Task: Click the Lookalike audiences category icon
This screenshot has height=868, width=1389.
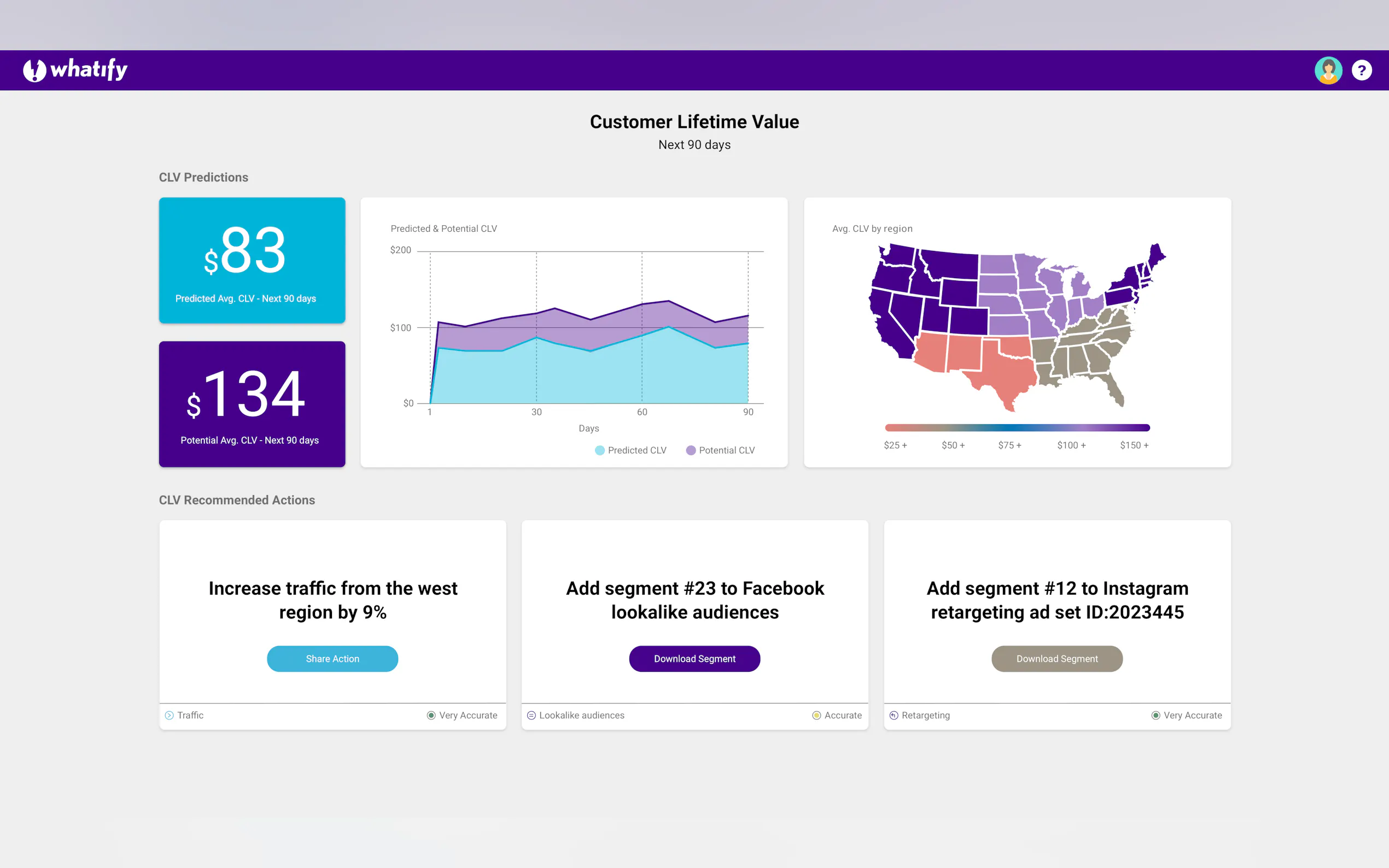Action: (531, 715)
